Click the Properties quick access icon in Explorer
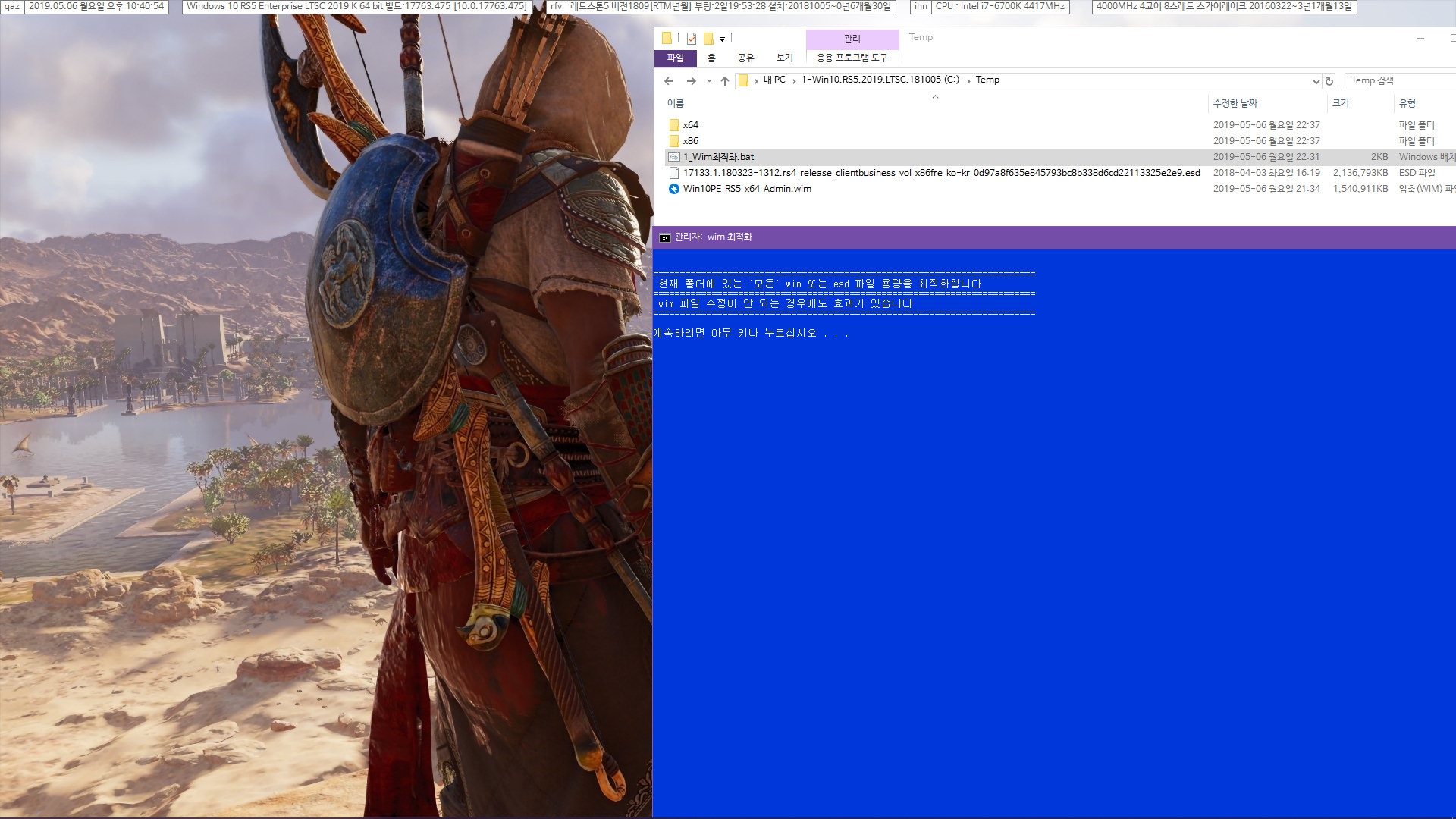Screen dimensions: 1456x819 [691, 39]
